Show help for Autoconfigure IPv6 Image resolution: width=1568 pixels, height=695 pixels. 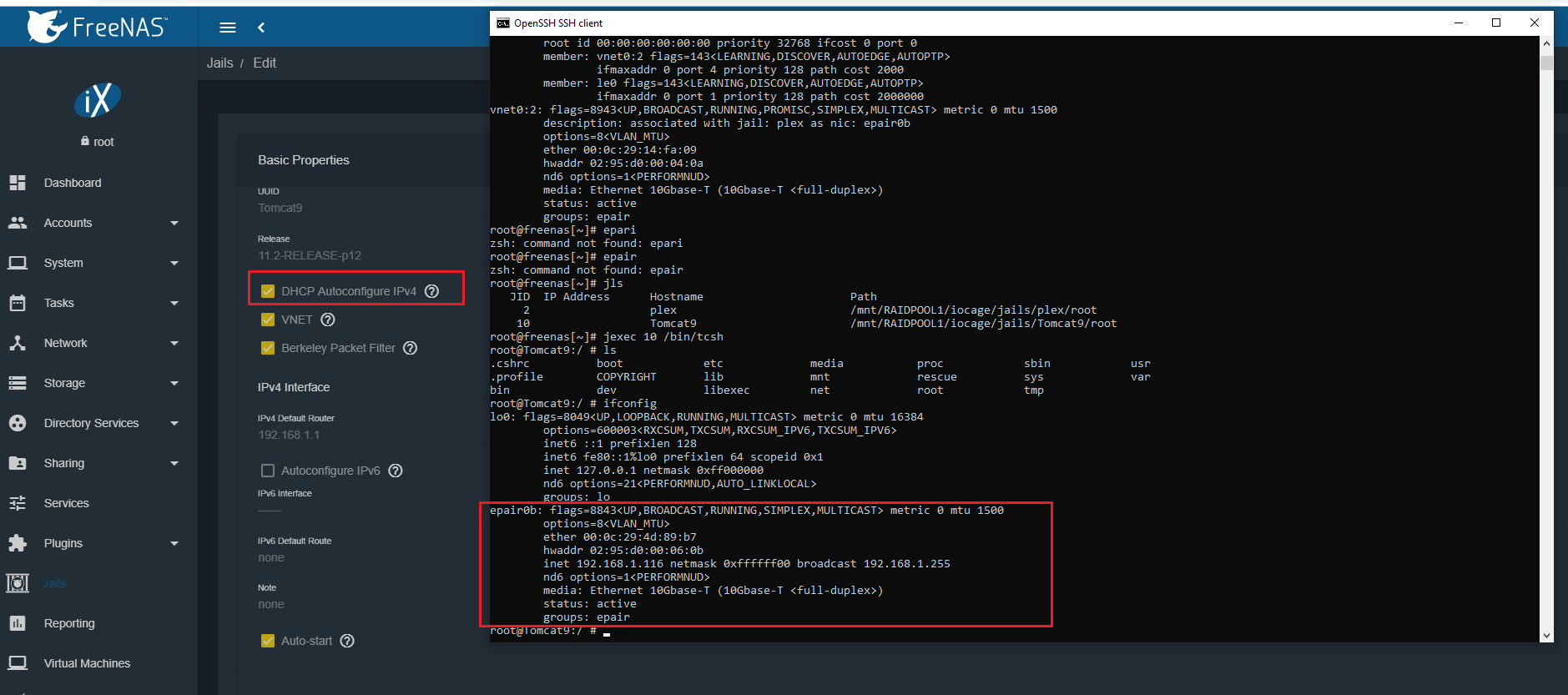point(396,471)
